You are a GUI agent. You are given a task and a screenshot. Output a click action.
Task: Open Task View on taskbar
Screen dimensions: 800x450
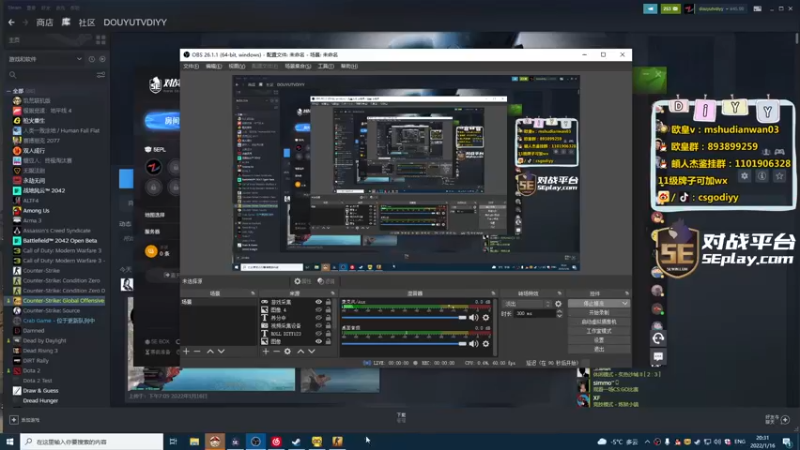pos(173,441)
